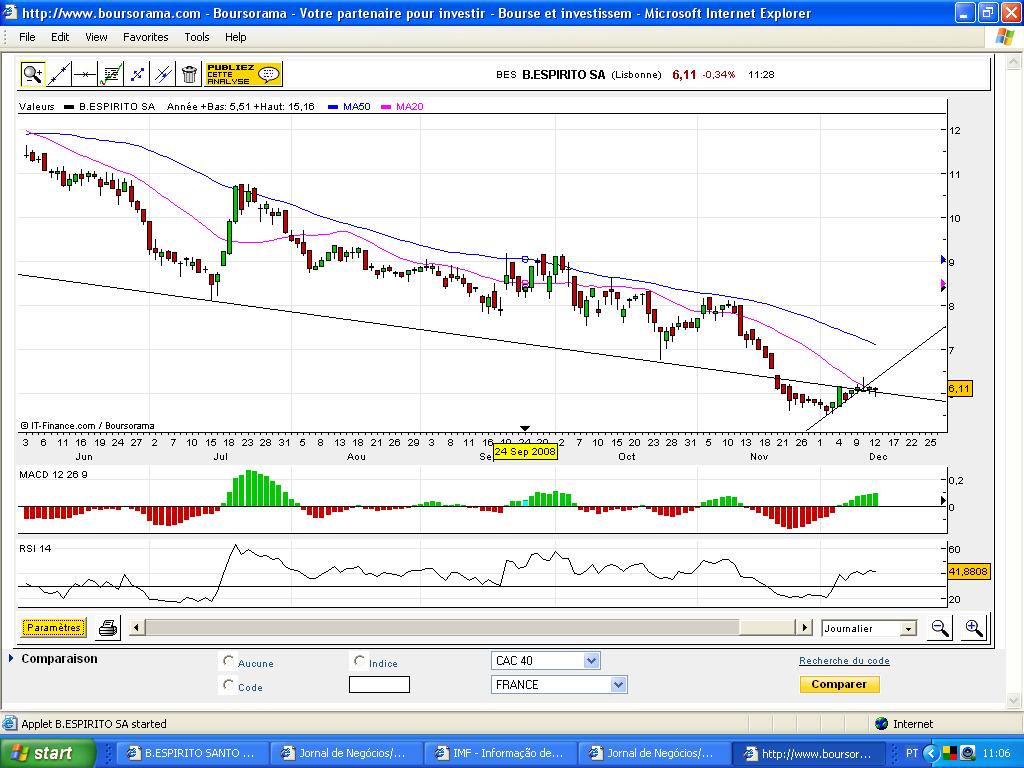1024x768 pixels.
Task: Click the Windows Start button
Action: [x=48, y=752]
